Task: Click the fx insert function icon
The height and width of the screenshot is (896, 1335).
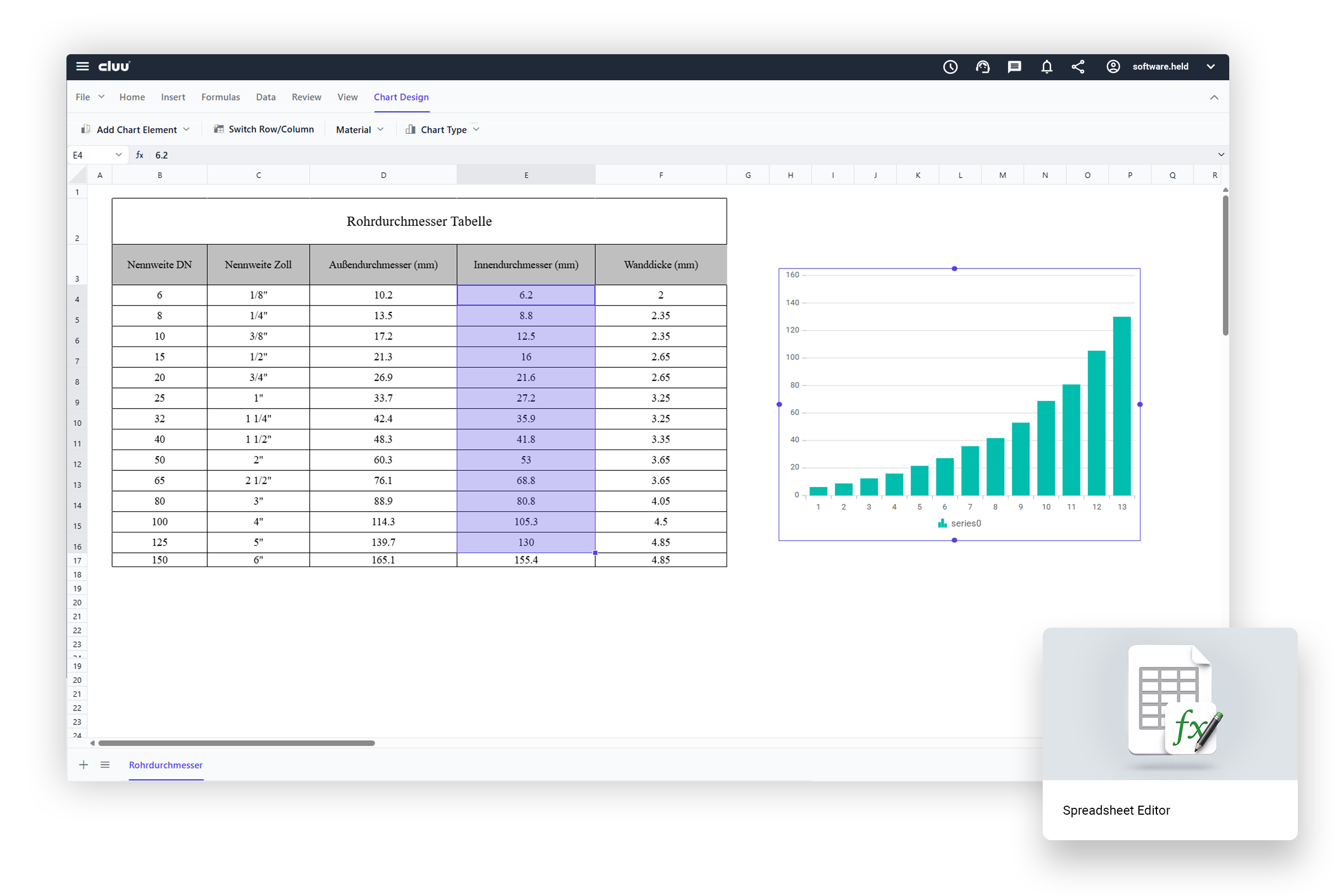Action: pyautogui.click(x=139, y=155)
